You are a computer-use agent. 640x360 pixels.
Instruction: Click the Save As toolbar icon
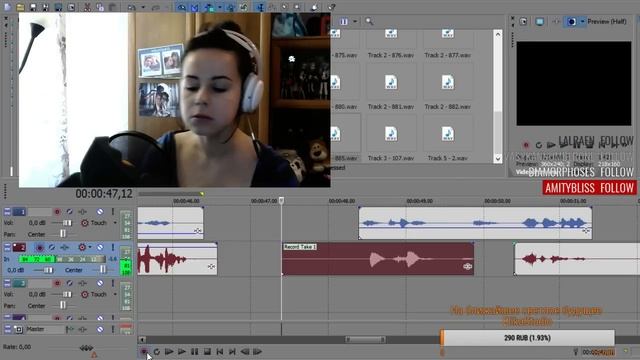click(x=46, y=7)
